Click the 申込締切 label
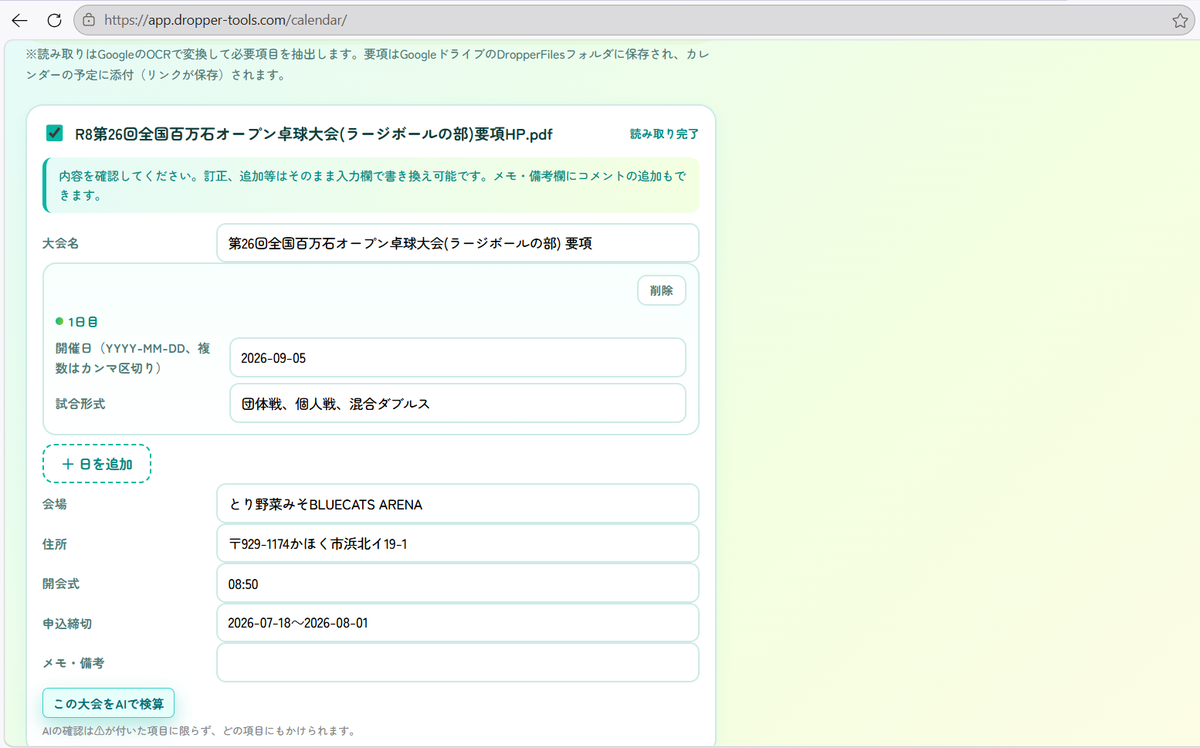The image size is (1200, 748). pos(66,623)
